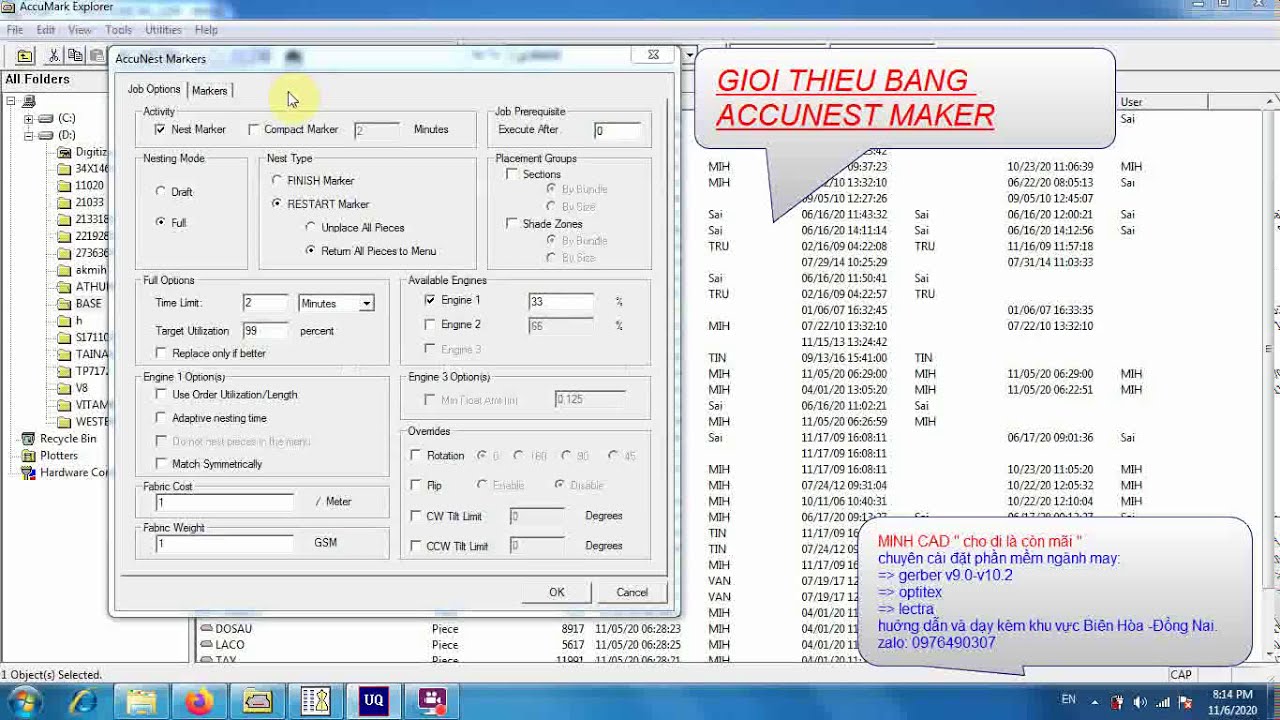Viewport: 1280px width, 720px height.
Task: Check Use Order Utilization/Length
Action: click(161, 394)
